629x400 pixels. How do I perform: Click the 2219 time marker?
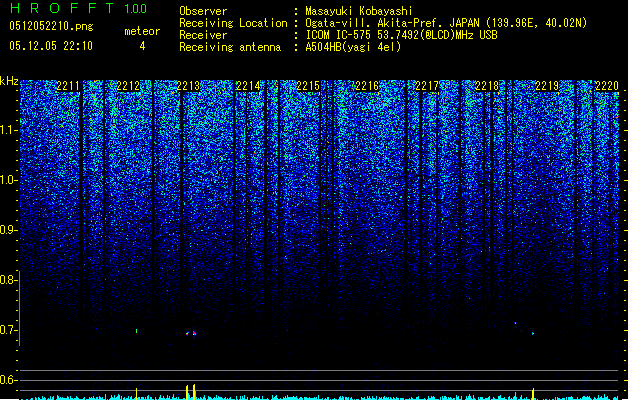pos(547,86)
